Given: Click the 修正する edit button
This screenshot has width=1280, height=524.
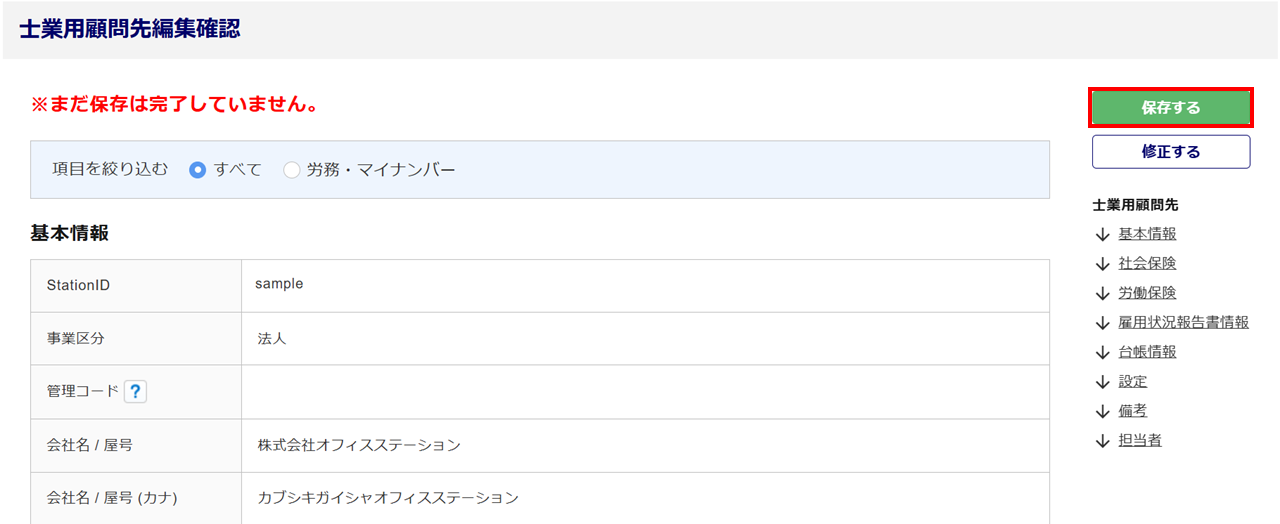Looking at the screenshot, I should tap(1170, 152).
